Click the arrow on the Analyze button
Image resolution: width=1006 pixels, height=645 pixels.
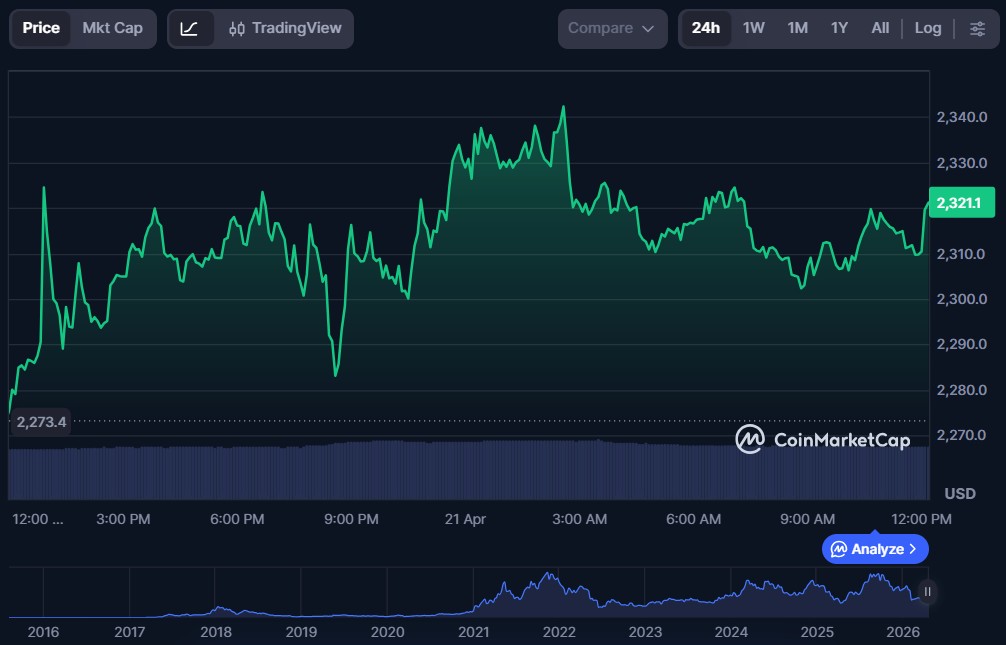913,549
